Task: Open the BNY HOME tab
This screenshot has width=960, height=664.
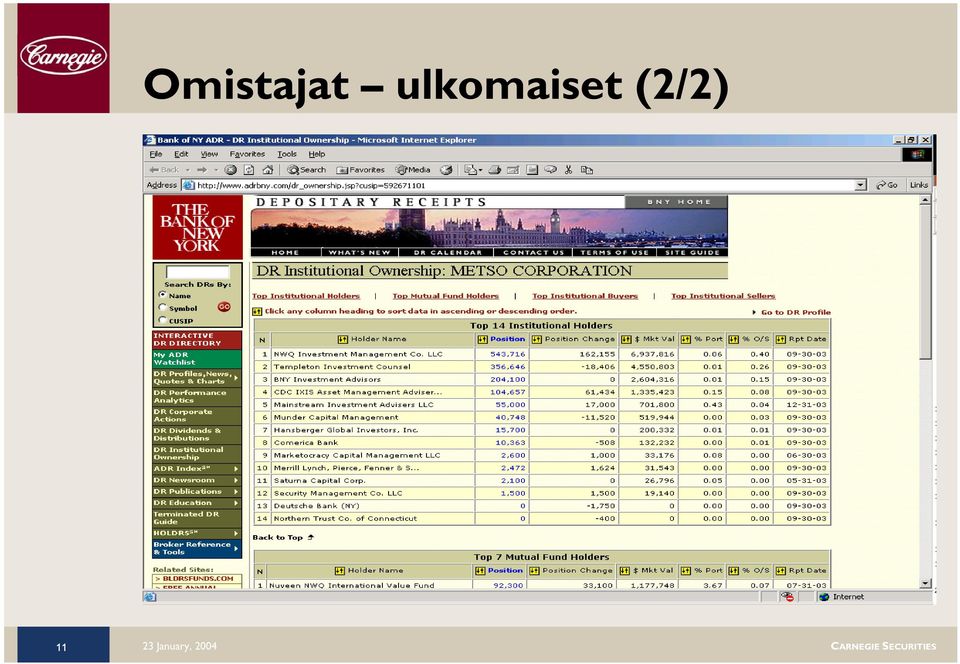Action: tap(677, 202)
